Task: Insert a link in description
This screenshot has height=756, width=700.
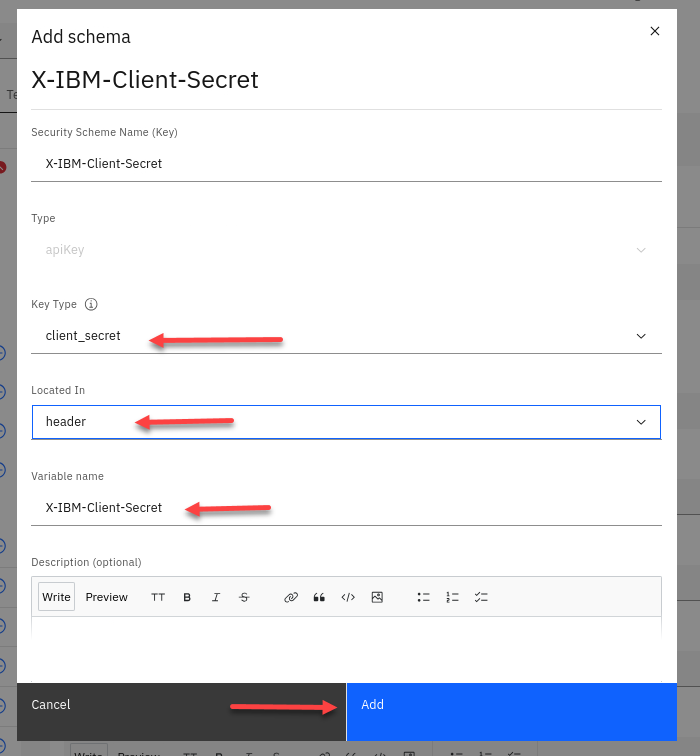Action: click(291, 597)
